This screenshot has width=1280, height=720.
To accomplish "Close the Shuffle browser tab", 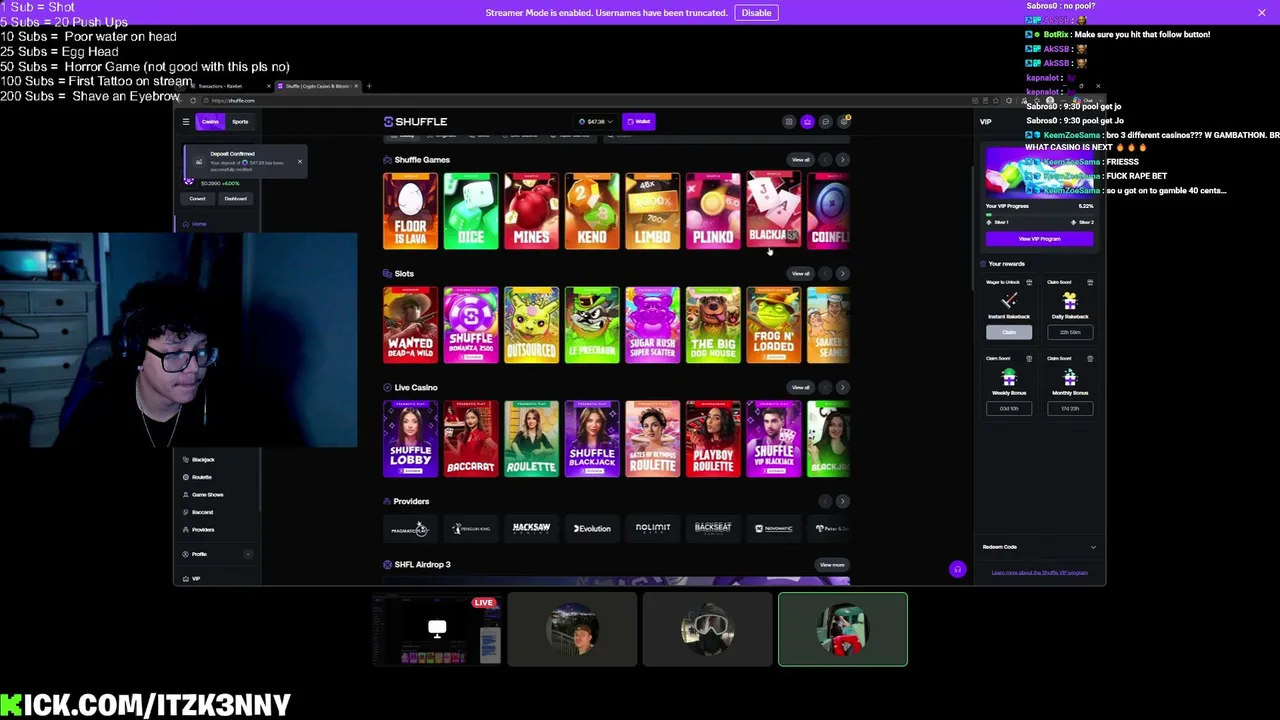I will pos(358,86).
